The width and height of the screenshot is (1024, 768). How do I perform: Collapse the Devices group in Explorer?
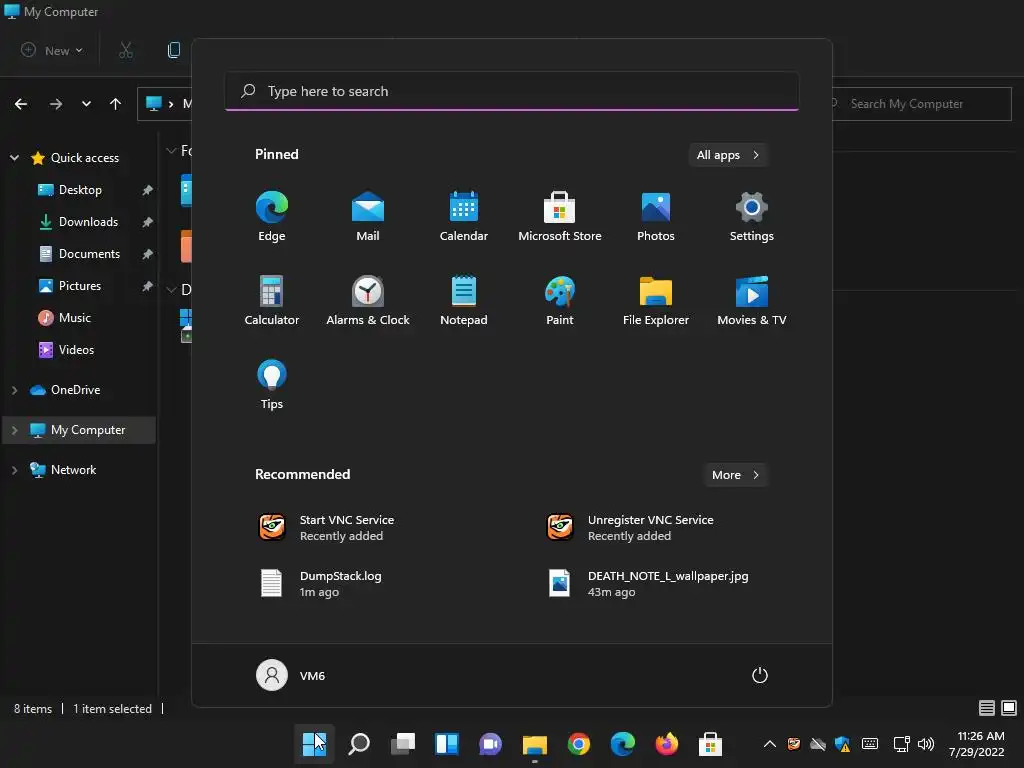[x=171, y=289]
